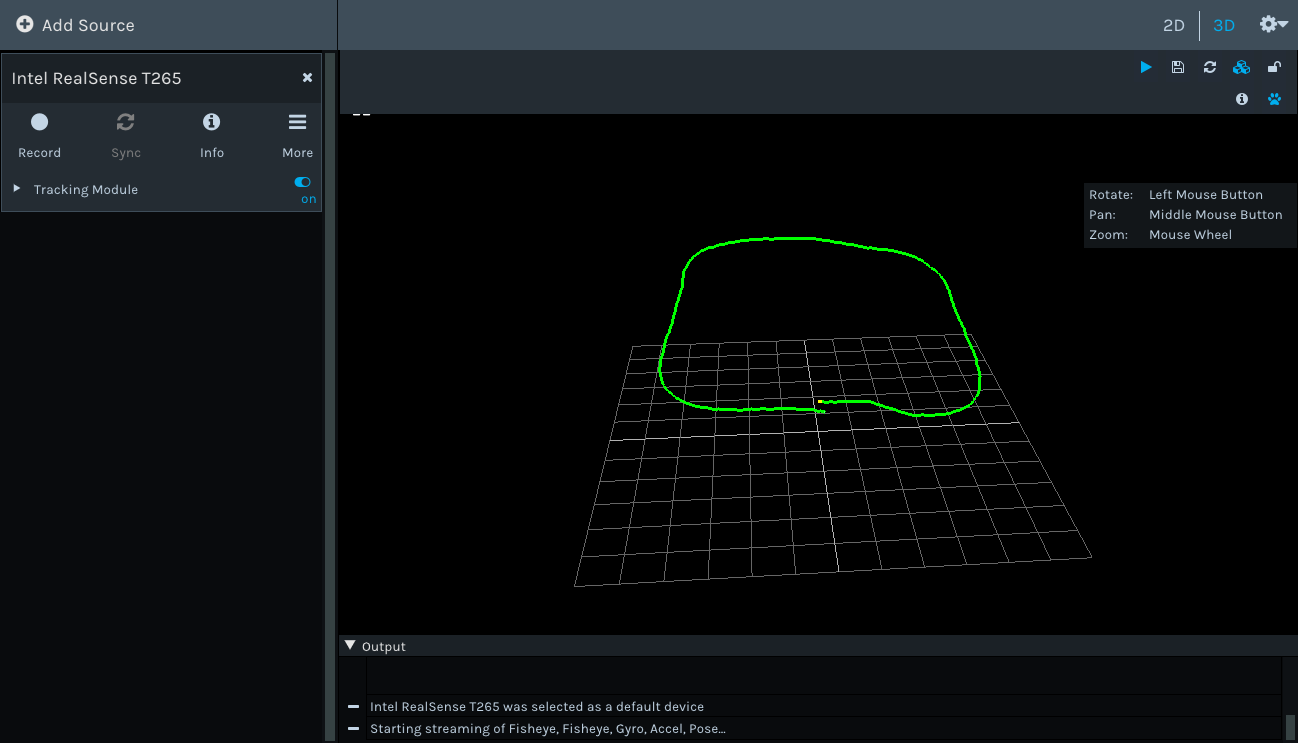Screen dimensions: 1298x743
Task: Reset the 3D viewport camera
Action: pos(1209,66)
